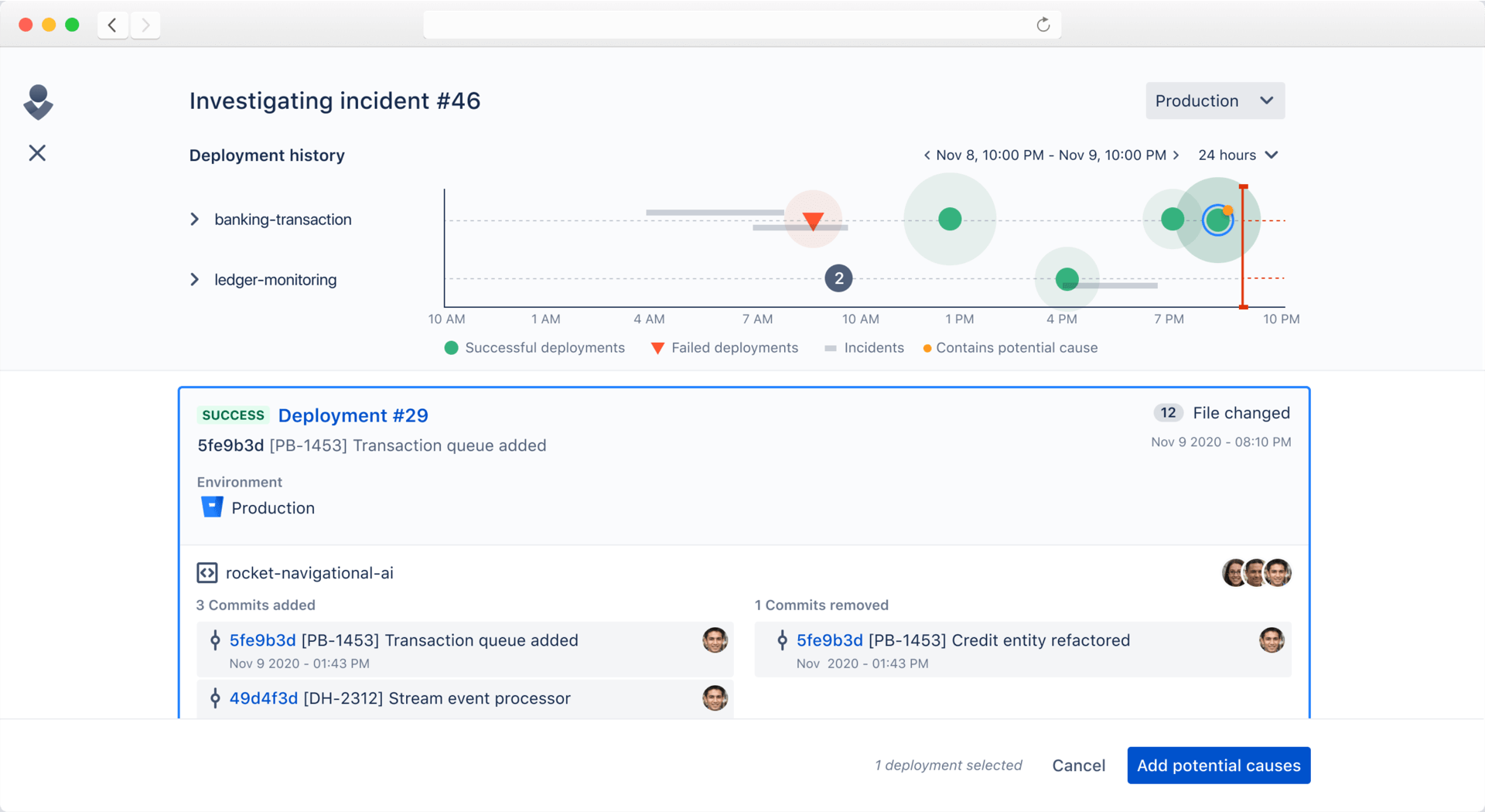The width and height of the screenshot is (1485, 812).
Task: Advance to next date range with right chevron
Action: 1176,155
